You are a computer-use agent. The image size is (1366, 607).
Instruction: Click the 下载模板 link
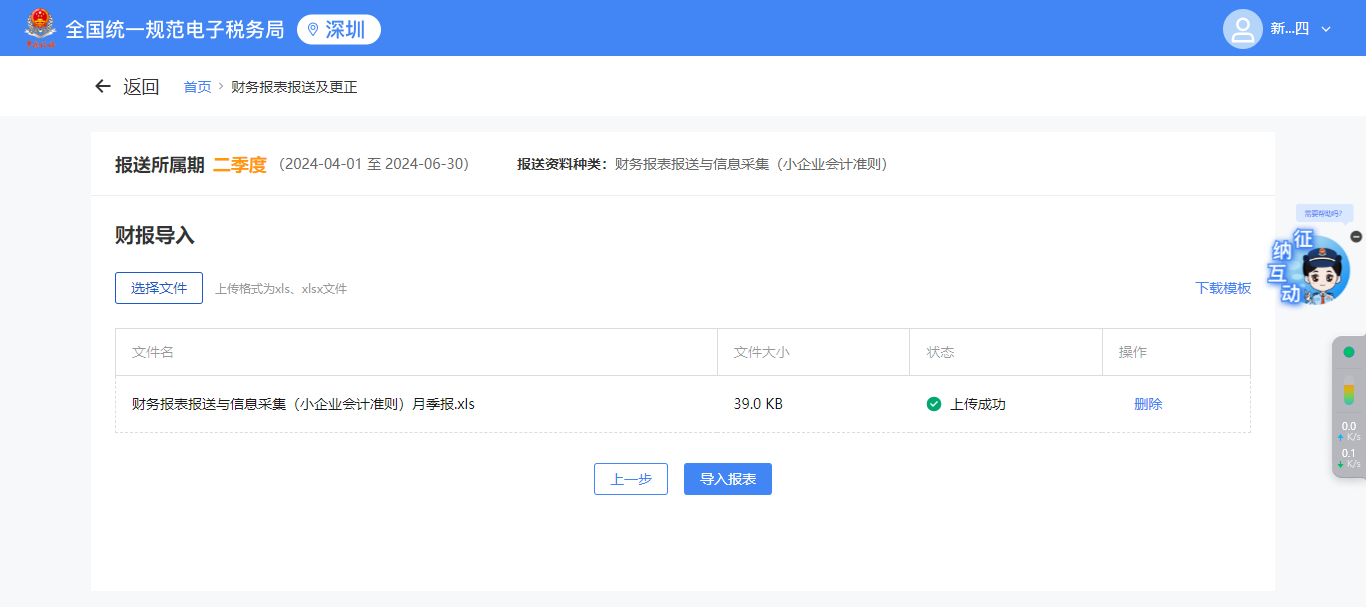[1223, 288]
